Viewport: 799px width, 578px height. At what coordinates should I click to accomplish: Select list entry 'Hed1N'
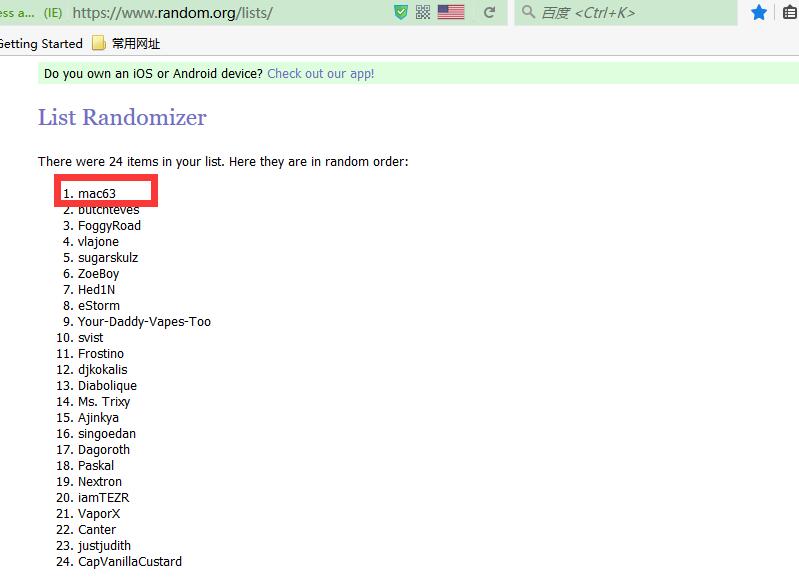click(96, 290)
